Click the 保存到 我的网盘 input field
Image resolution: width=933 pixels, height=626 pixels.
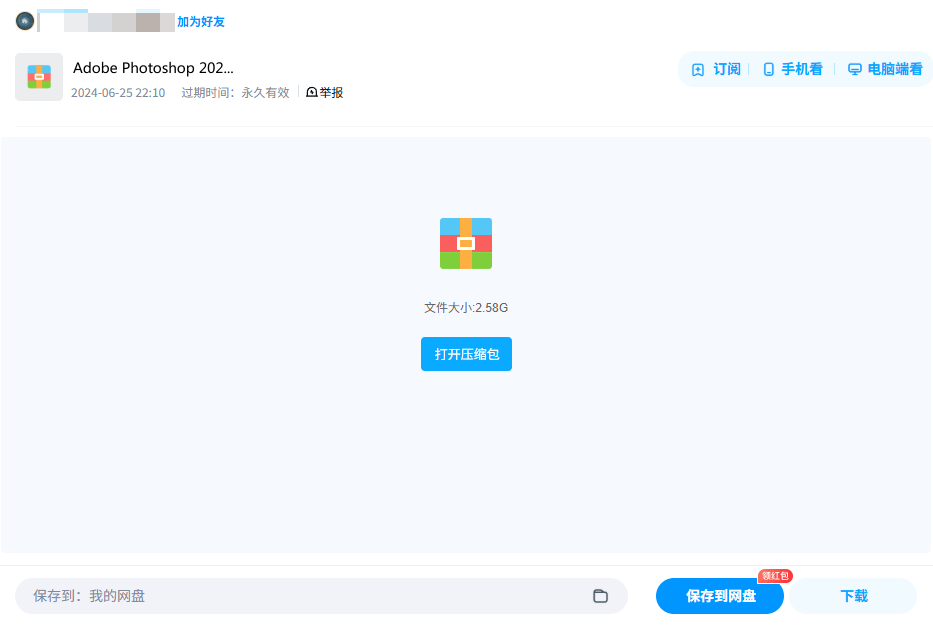point(300,595)
